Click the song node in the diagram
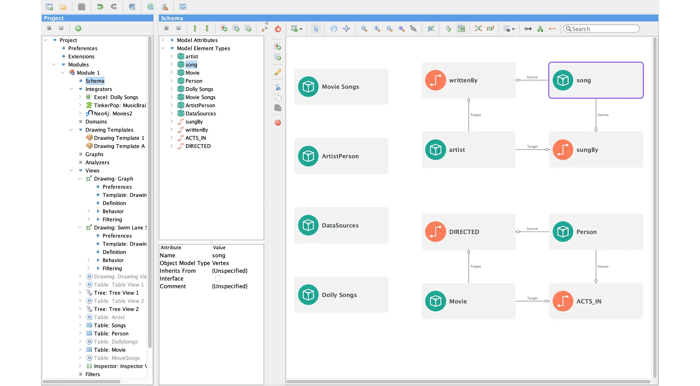This screenshot has width=700, height=386. [x=596, y=80]
